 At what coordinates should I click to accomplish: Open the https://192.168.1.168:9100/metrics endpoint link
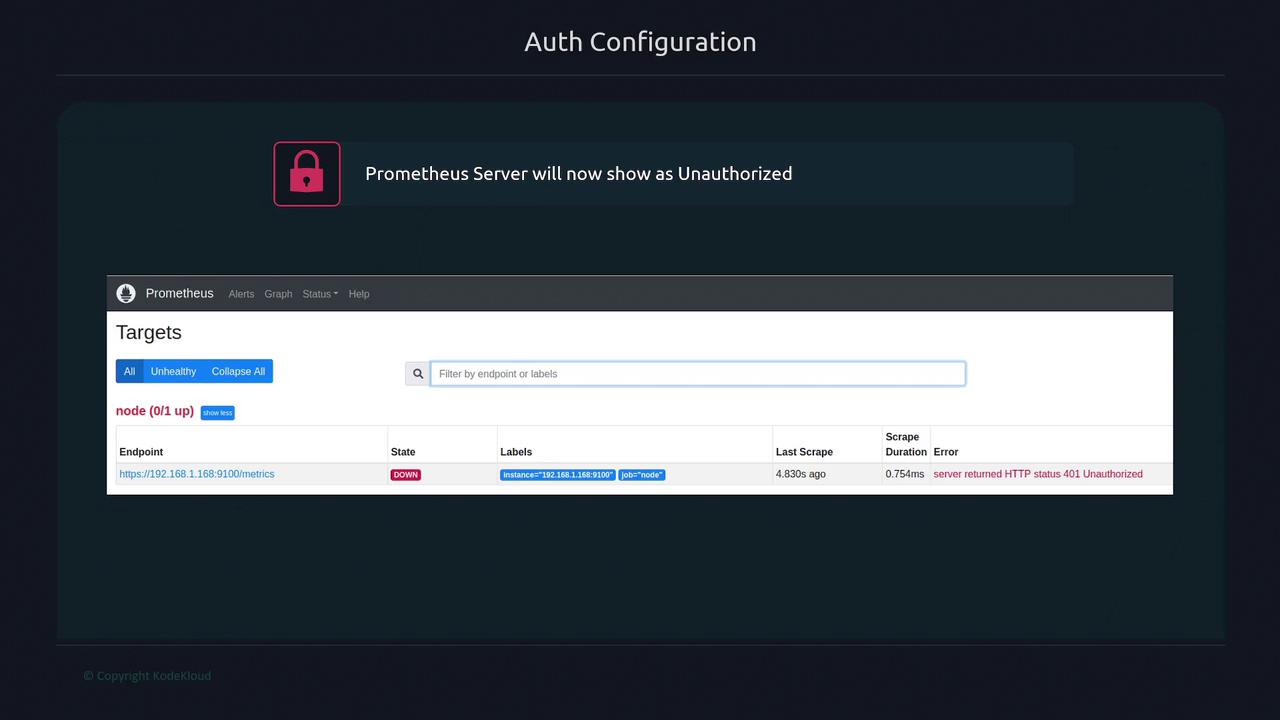(x=197, y=474)
